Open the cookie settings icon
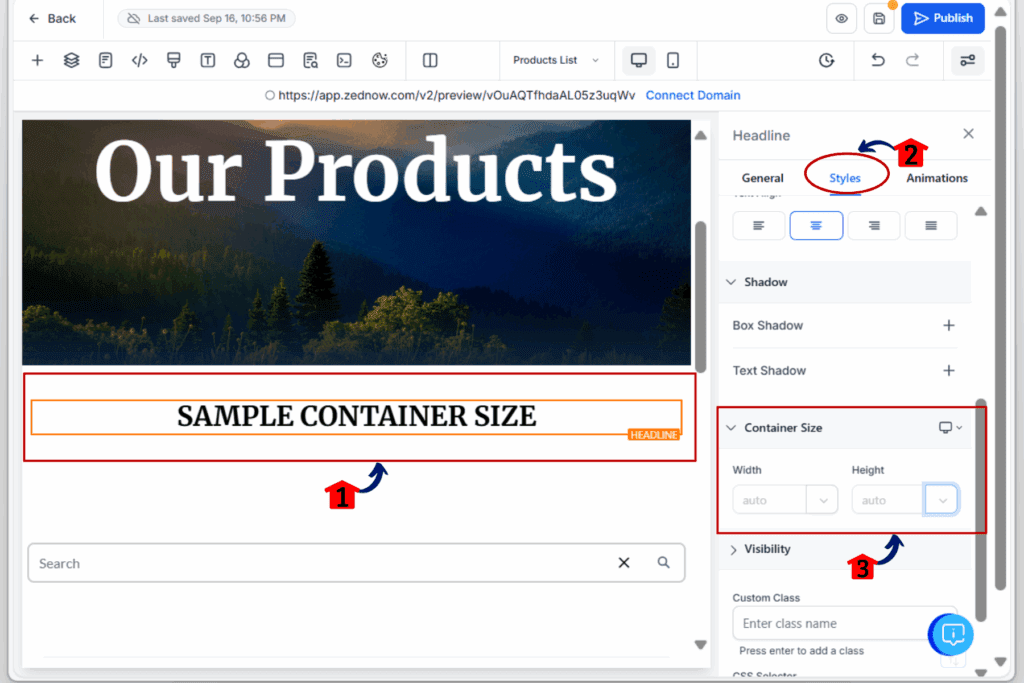Screen dimensions: 1024x683 pyautogui.click(x=379, y=60)
